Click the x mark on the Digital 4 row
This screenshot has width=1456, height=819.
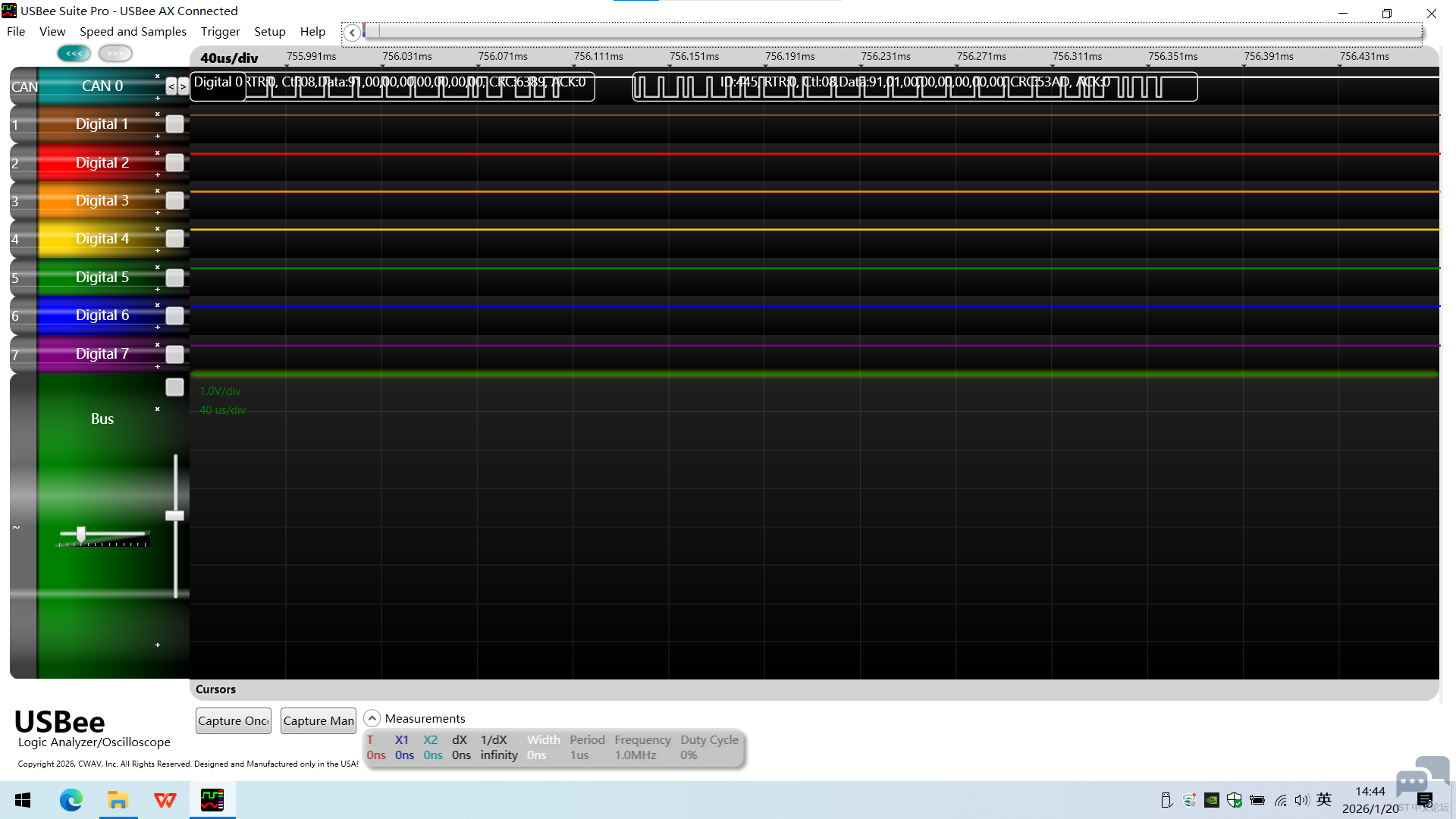(x=158, y=228)
